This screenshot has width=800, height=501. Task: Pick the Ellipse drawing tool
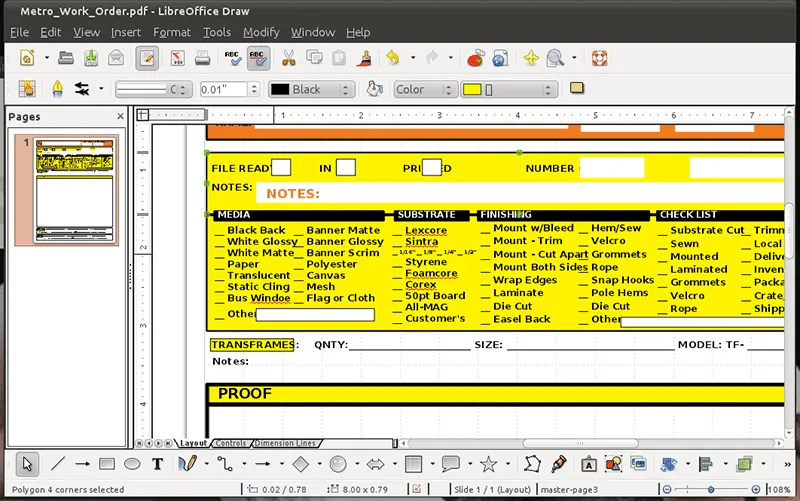pos(132,464)
